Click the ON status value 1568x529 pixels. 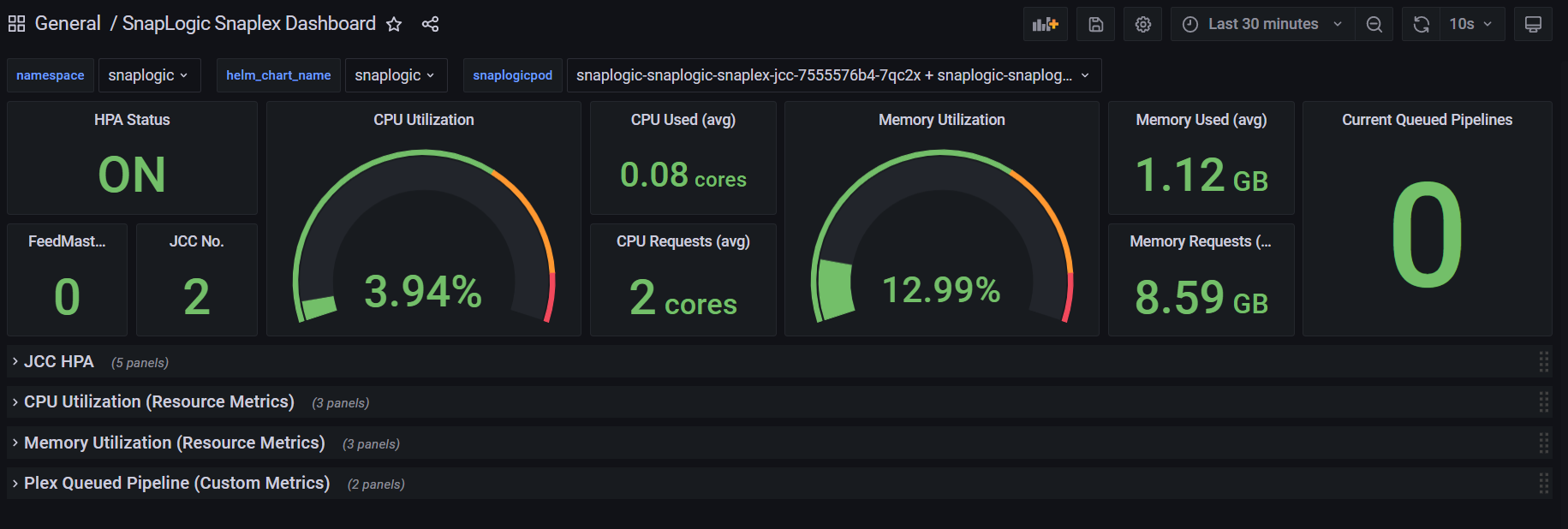(132, 175)
